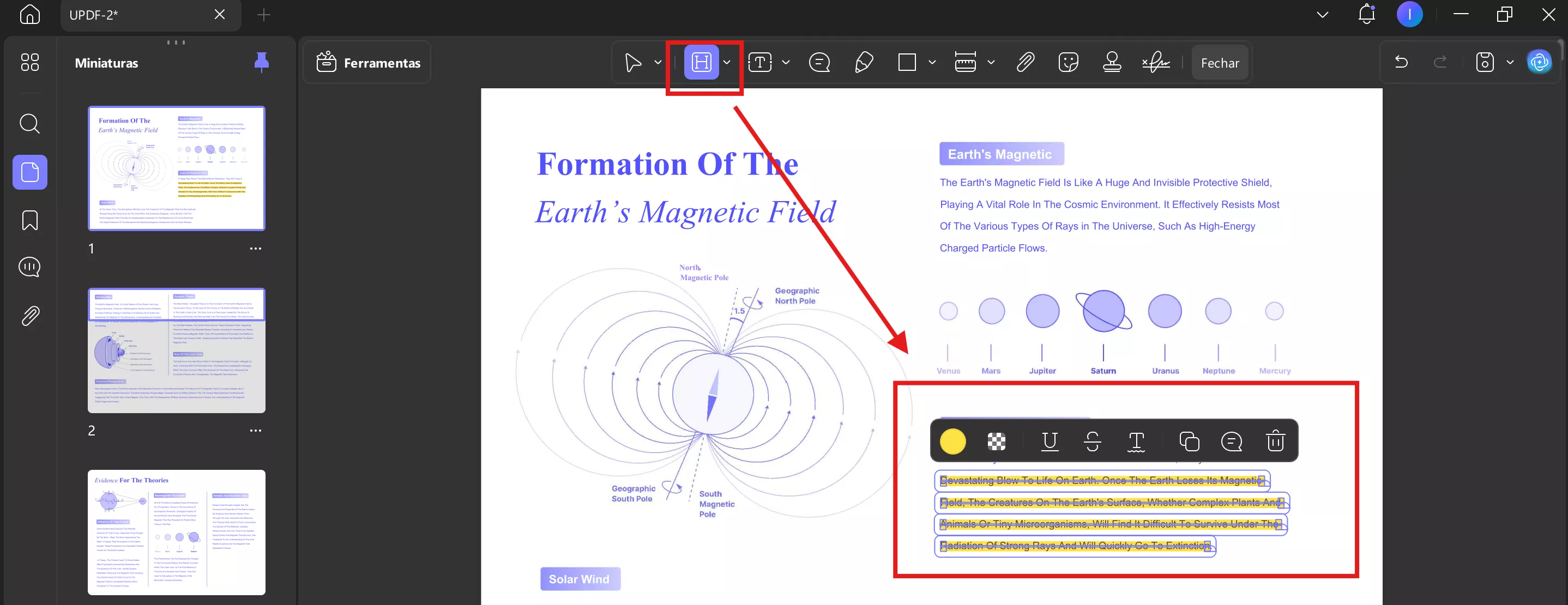This screenshot has height=605, width=1568.
Task: Open the bookmarks panel in the sidebar
Action: tap(30, 220)
